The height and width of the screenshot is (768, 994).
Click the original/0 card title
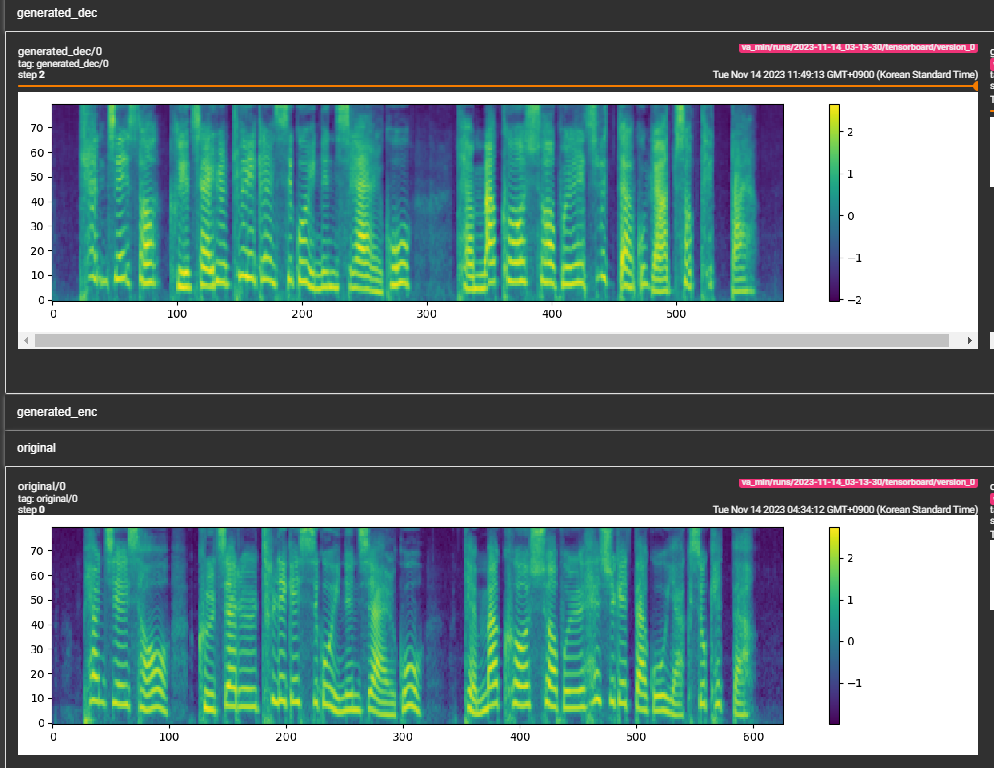(41, 486)
